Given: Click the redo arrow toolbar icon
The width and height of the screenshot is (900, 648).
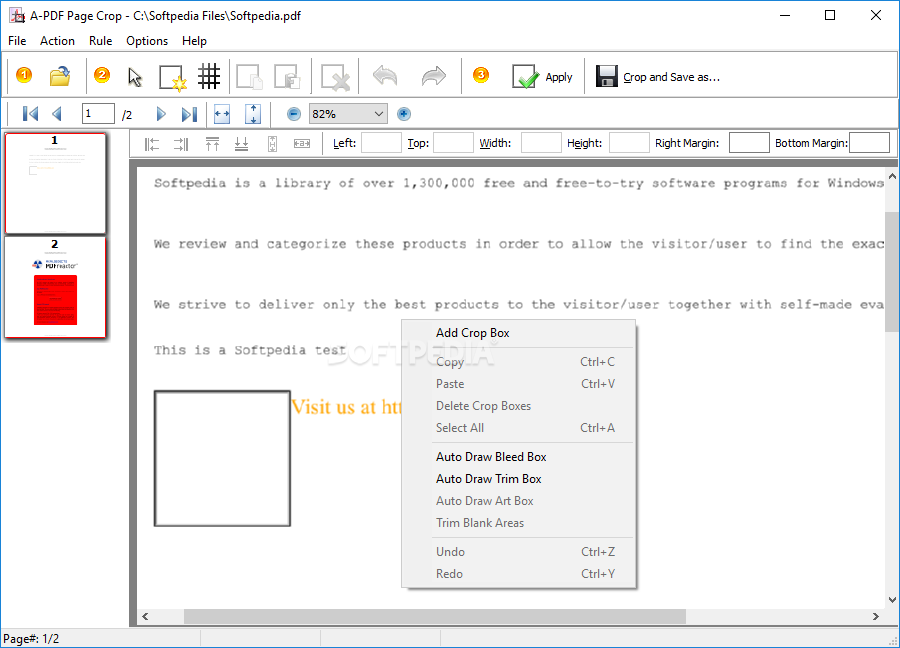Looking at the screenshot, I should [x=433, y=76].
